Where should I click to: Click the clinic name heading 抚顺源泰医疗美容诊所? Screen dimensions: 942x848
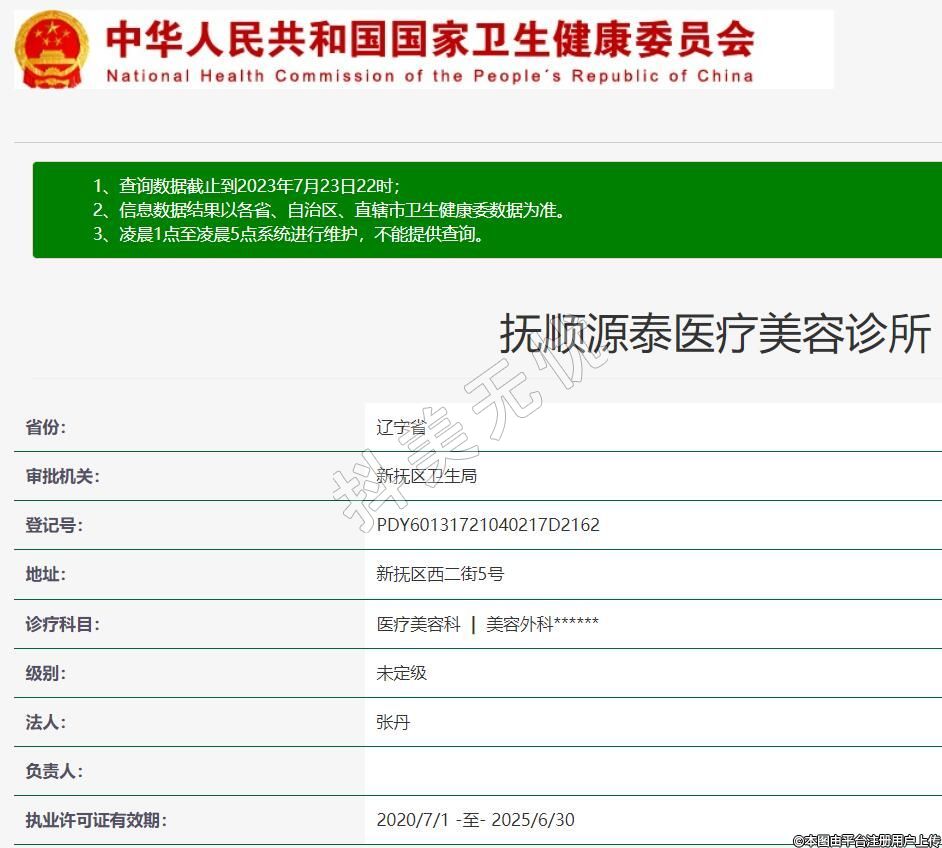(x=715, y=333)
